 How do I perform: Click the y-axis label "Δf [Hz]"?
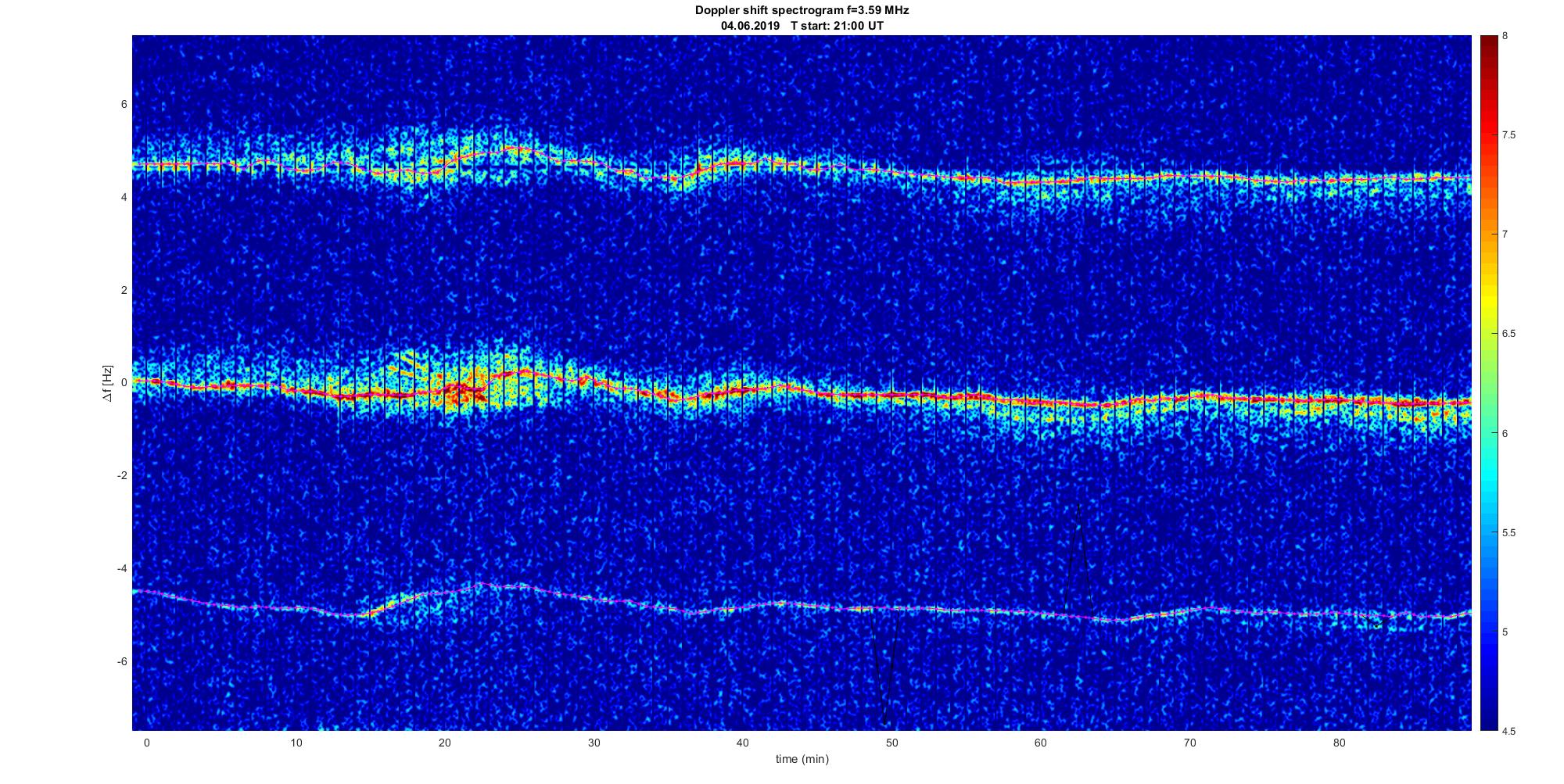[x=108, y=383]
